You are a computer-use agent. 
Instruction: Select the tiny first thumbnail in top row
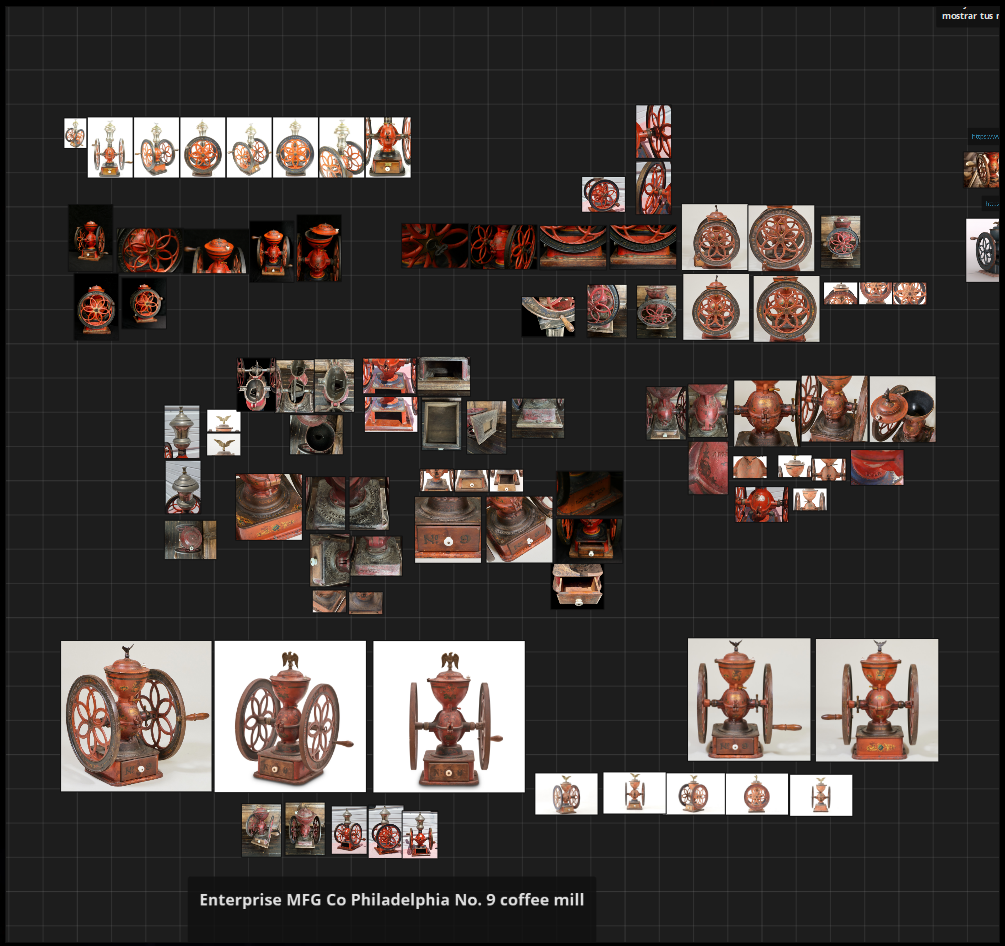(x=75, y=133)
